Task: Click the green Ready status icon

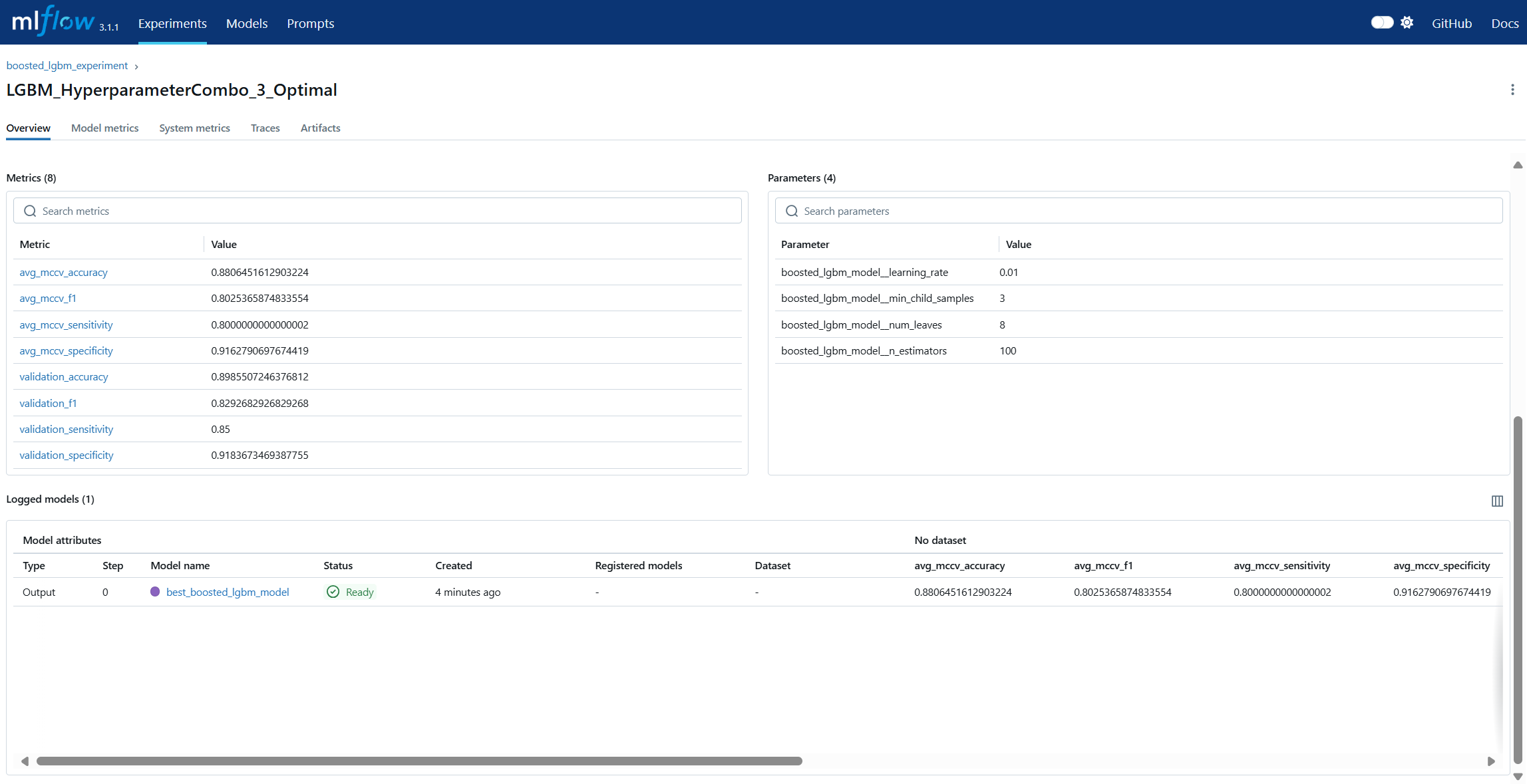Action: (333, 592)
